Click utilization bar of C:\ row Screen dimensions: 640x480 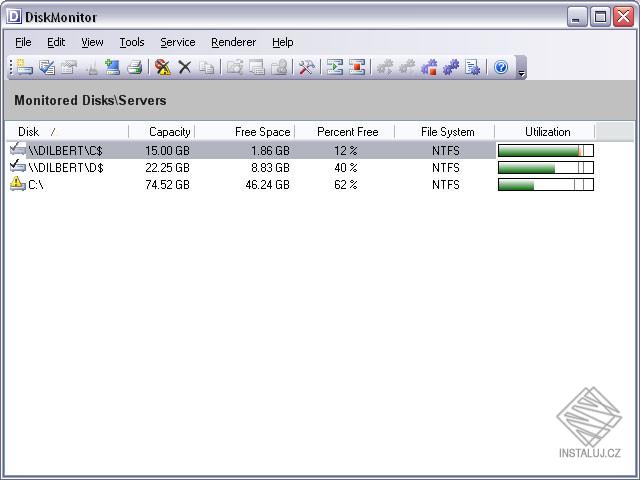coord(546,185)
